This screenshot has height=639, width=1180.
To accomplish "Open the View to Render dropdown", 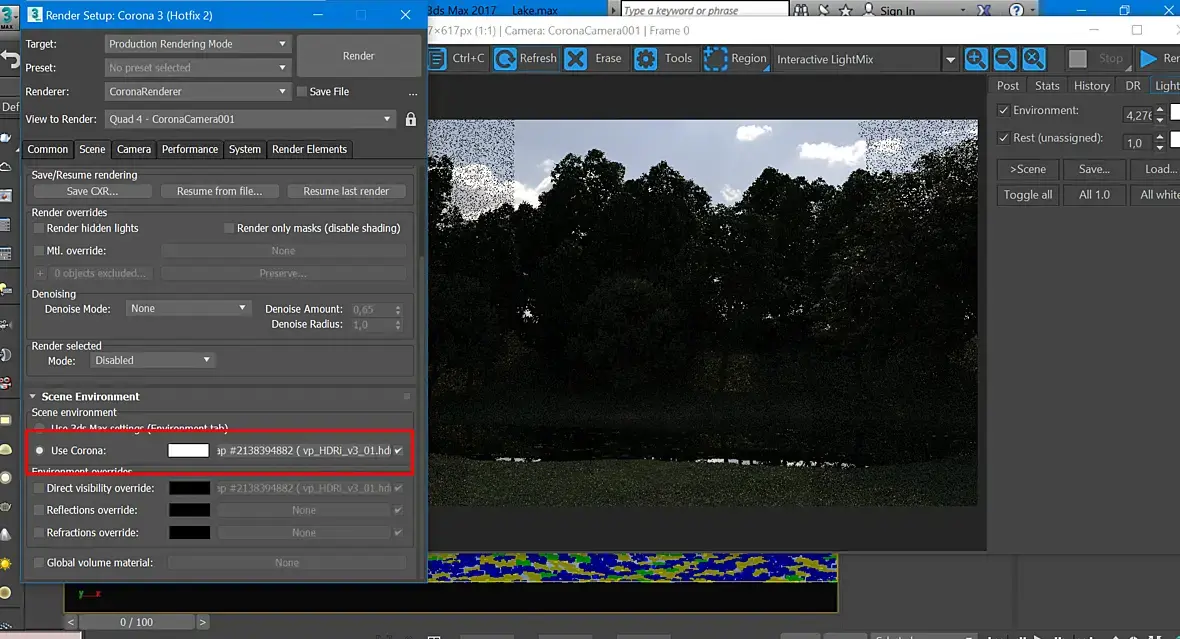I will [250, 119].
